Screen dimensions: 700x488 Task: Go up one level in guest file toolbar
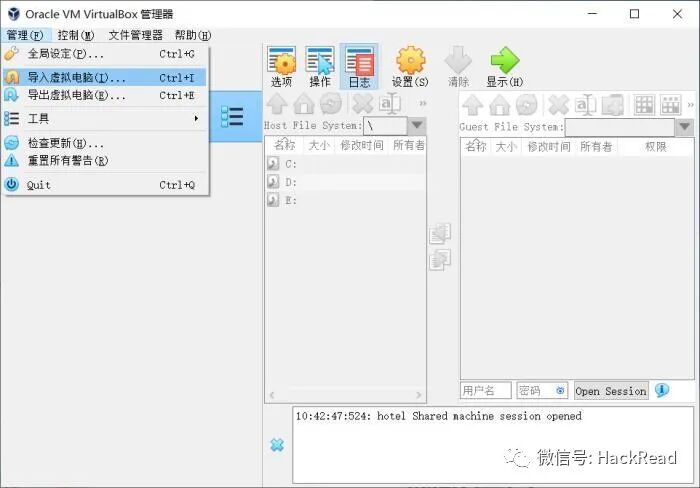472,105
